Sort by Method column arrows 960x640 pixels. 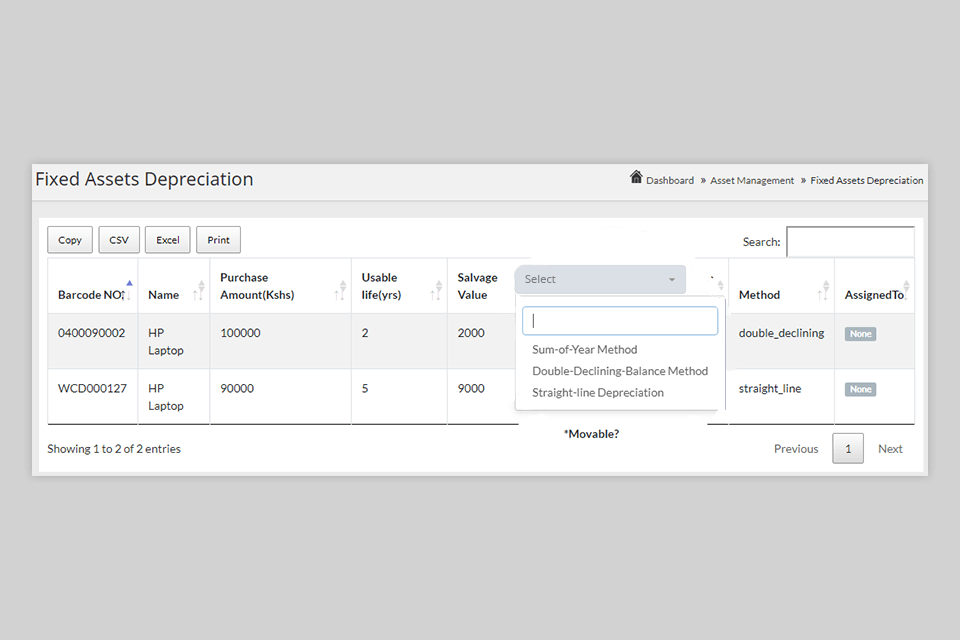pyautogui.click(x=824, y=290)
